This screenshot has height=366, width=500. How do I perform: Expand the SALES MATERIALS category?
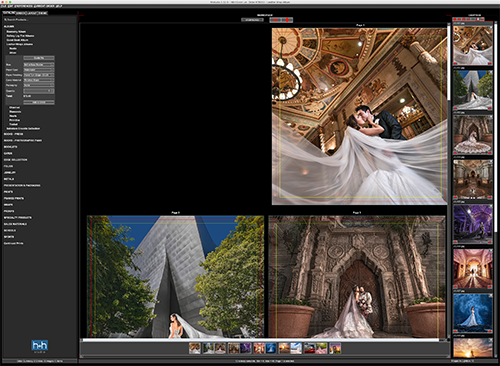(x=15, y=224)
